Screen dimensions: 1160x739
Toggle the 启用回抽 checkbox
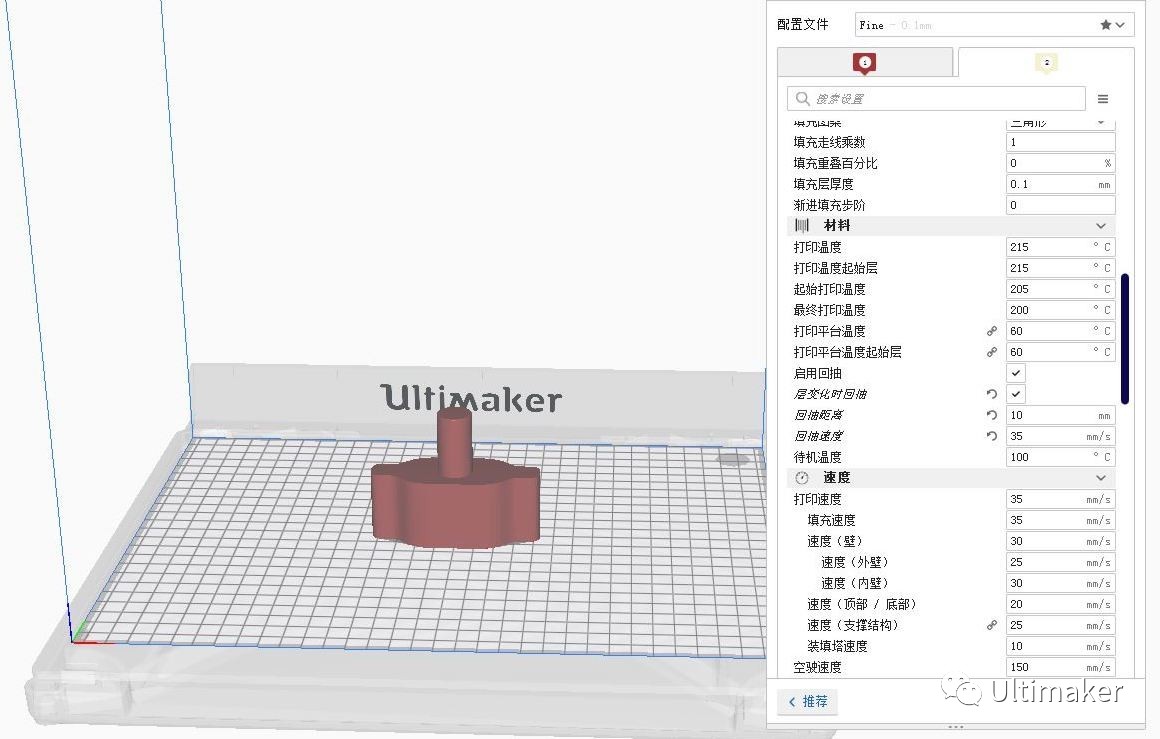(x=1016, y=374)
